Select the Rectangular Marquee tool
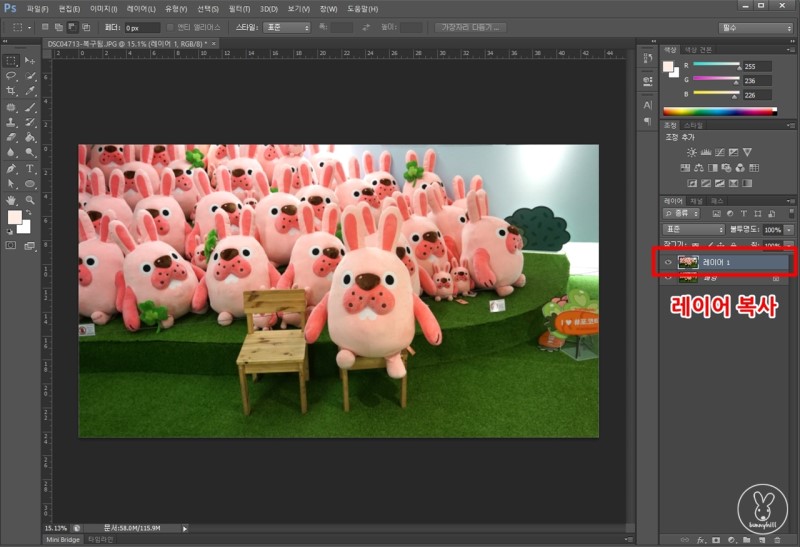This screenshot has width=800, height=547. click(11, 61)
